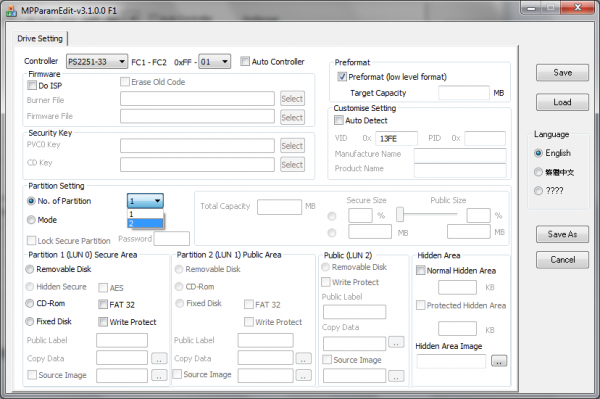
Task: Browse Source Image for Partition 1
Action: tap(159, 375)
